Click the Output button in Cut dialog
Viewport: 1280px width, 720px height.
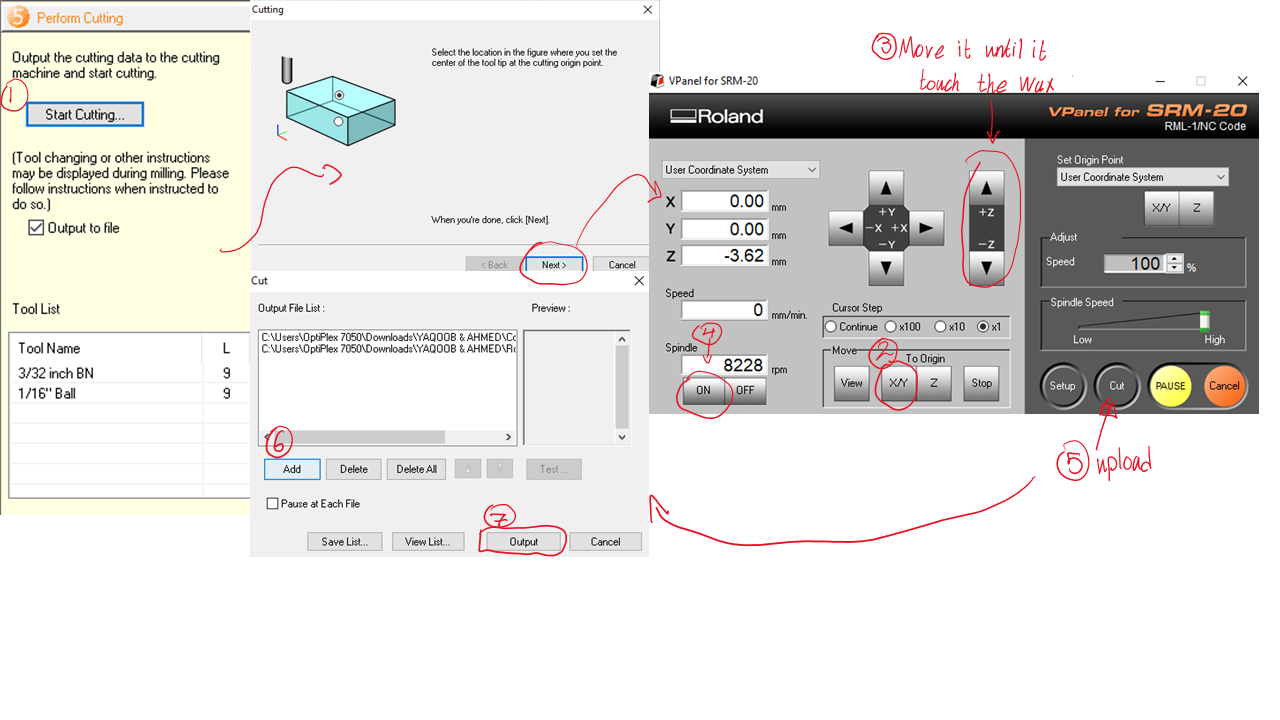[x=523, y=541]
